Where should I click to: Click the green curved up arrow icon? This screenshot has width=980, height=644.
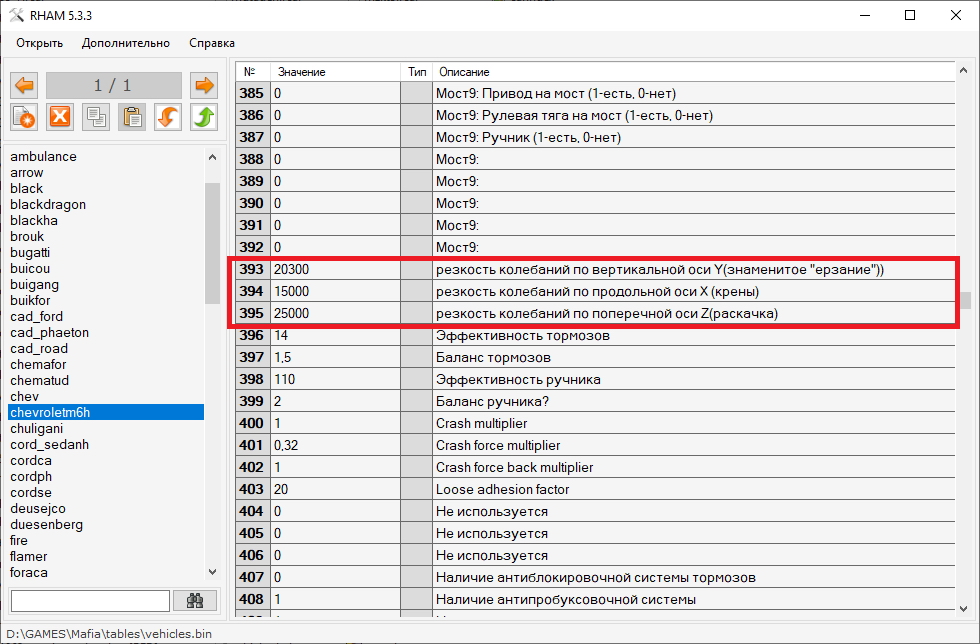click(x=204, y=117)
